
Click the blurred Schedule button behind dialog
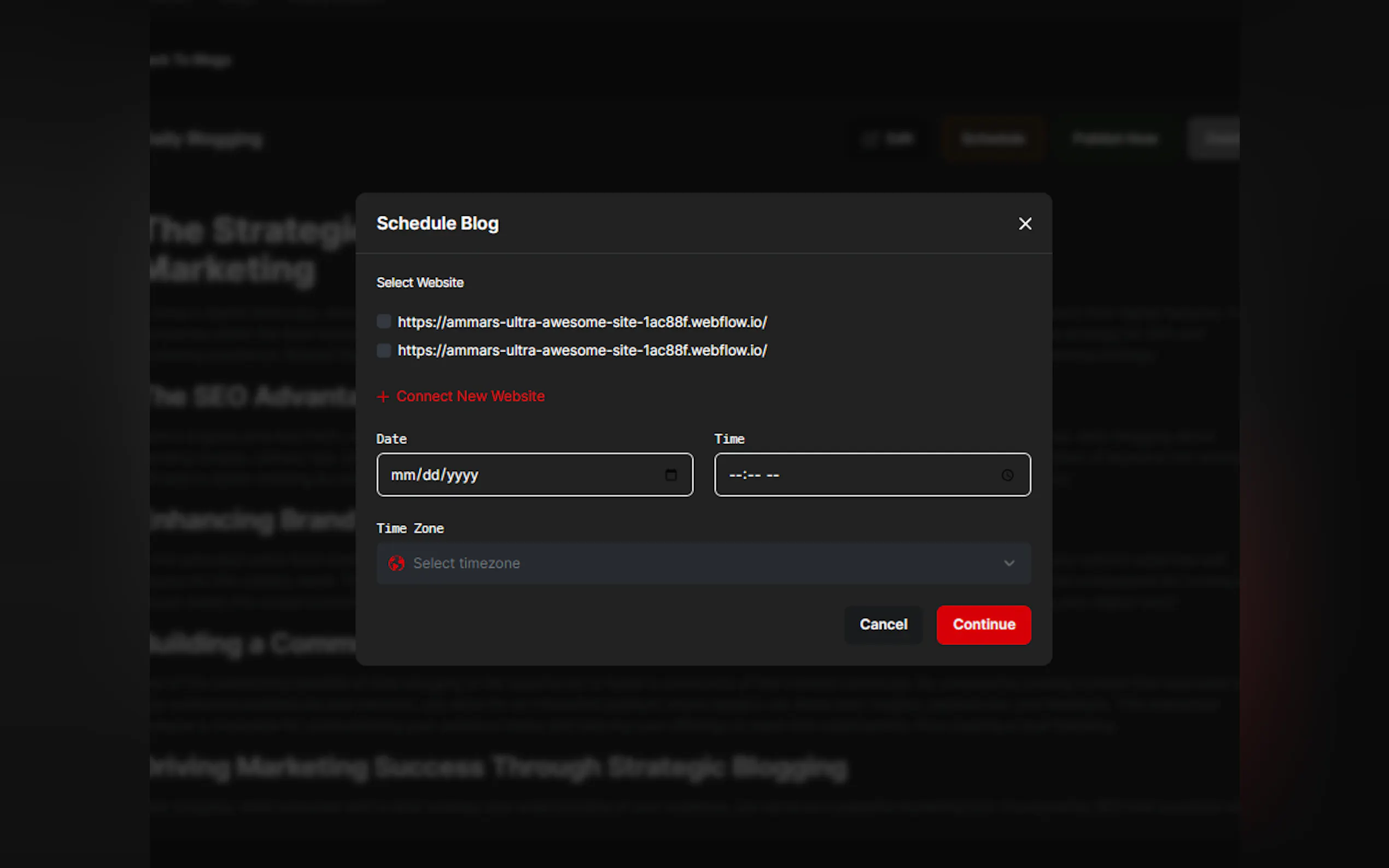click(993, 139)
